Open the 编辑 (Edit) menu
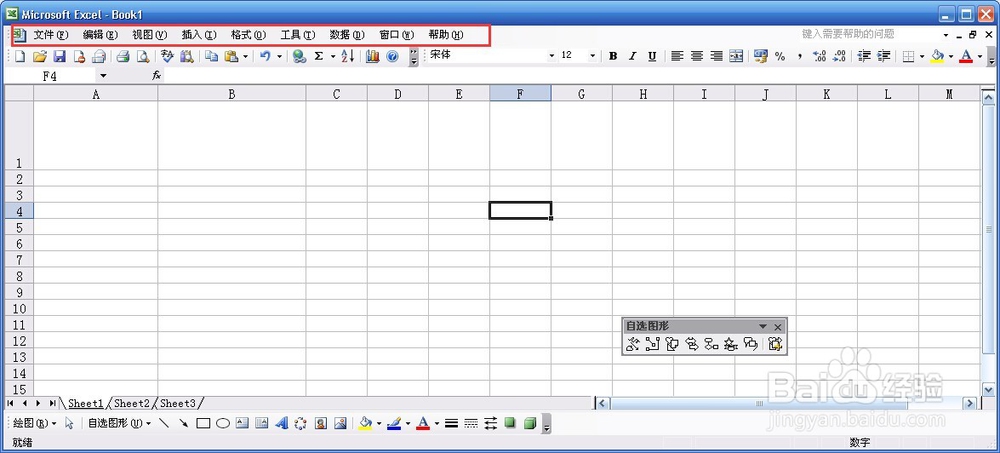The width and height of the screenshot is (1000, 453). point(100,34)
